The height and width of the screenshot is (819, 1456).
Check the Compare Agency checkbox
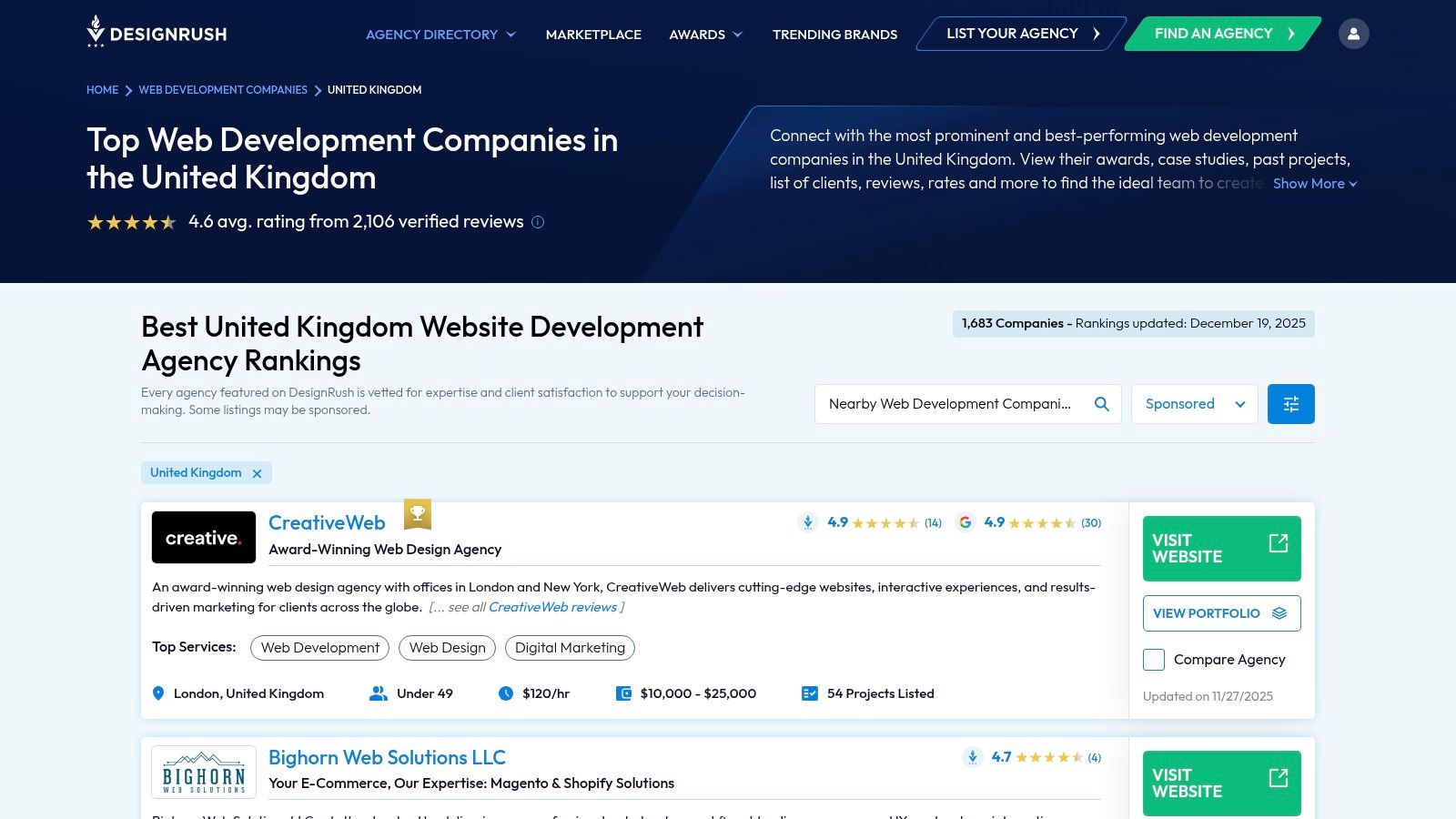(1154, 660)
